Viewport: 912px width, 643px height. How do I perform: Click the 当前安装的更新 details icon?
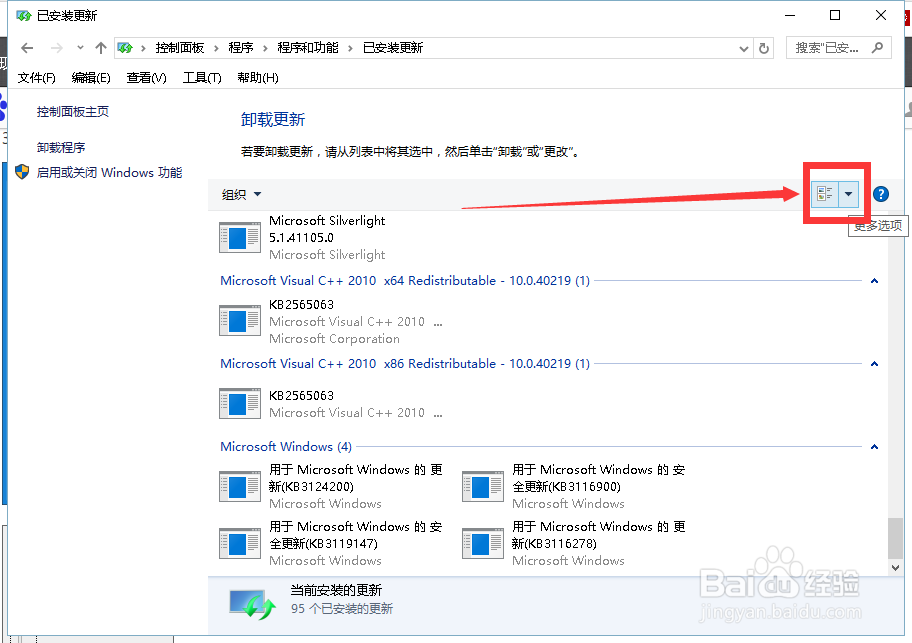[x=252, y=603]
